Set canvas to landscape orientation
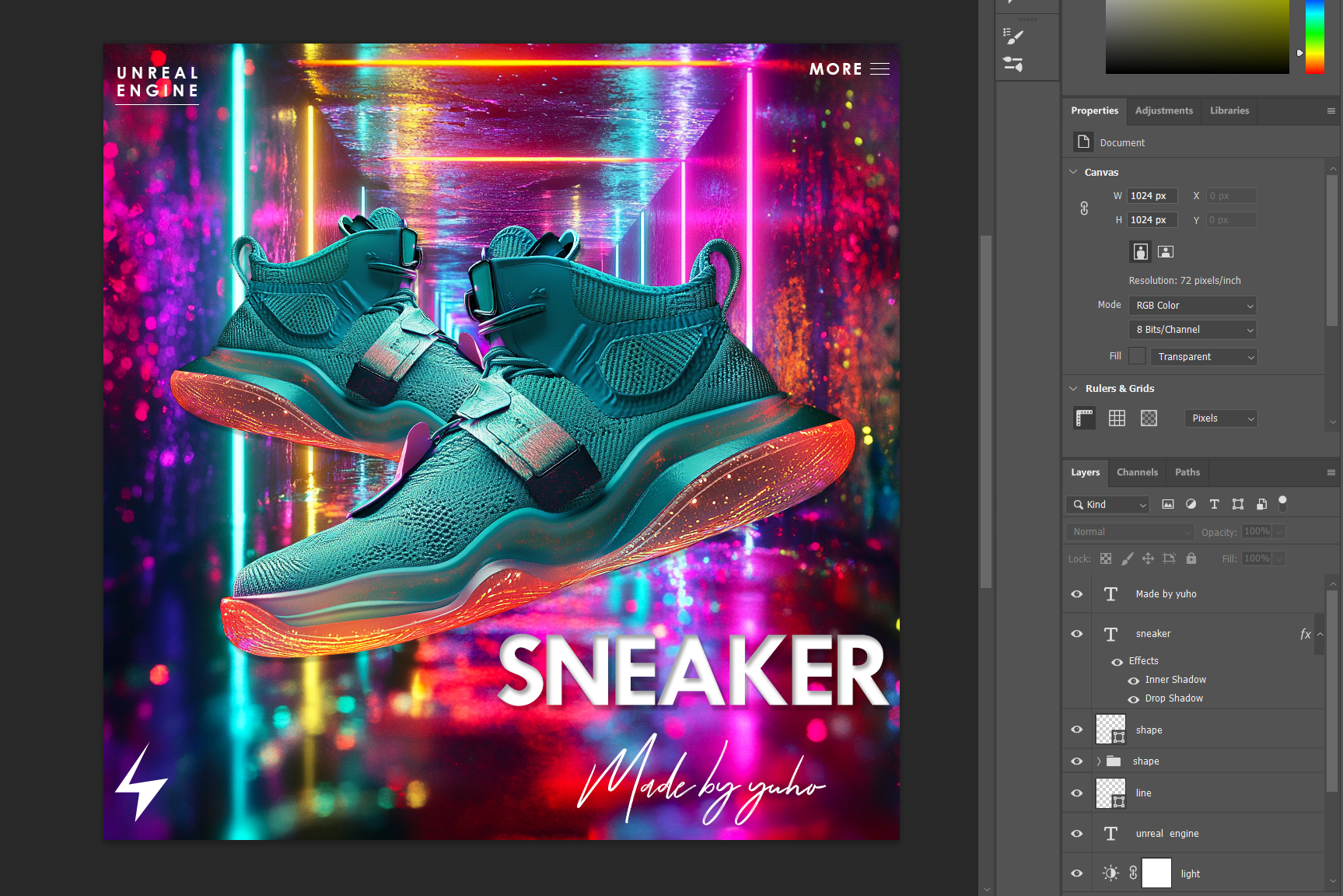 [1166, 251]
